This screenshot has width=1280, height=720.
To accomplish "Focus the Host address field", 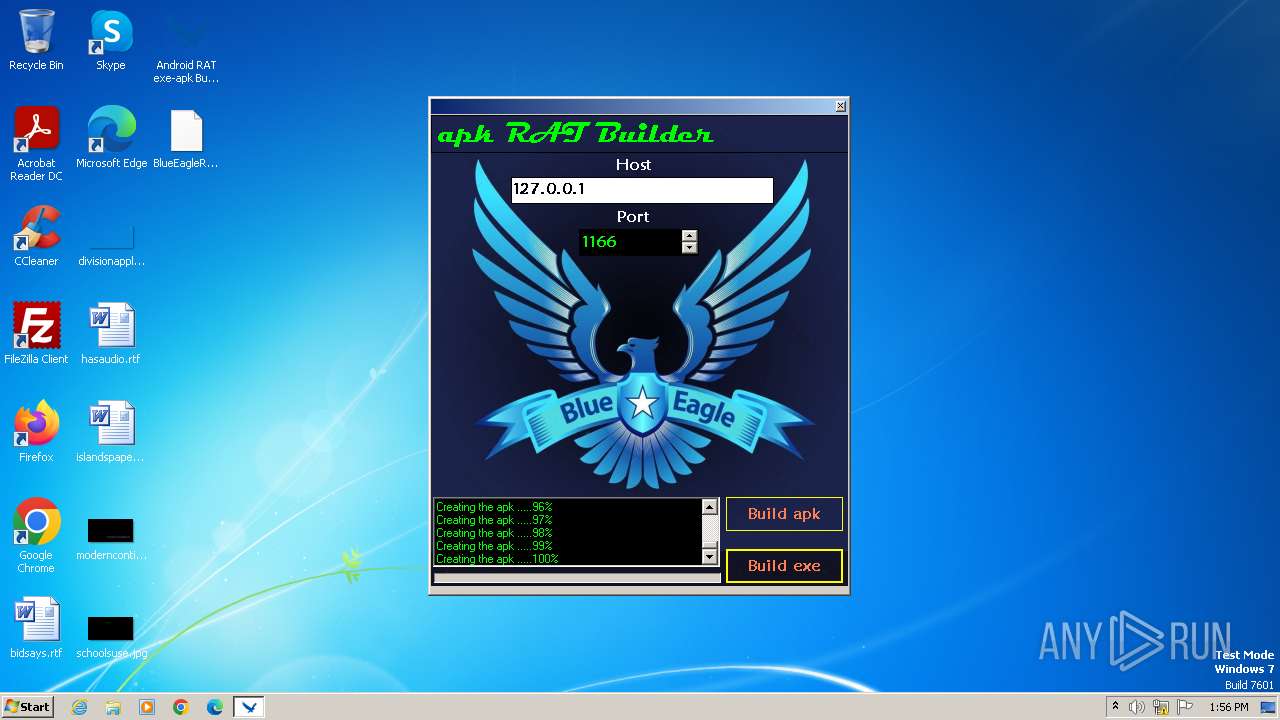I will click(x=642, y=189).
